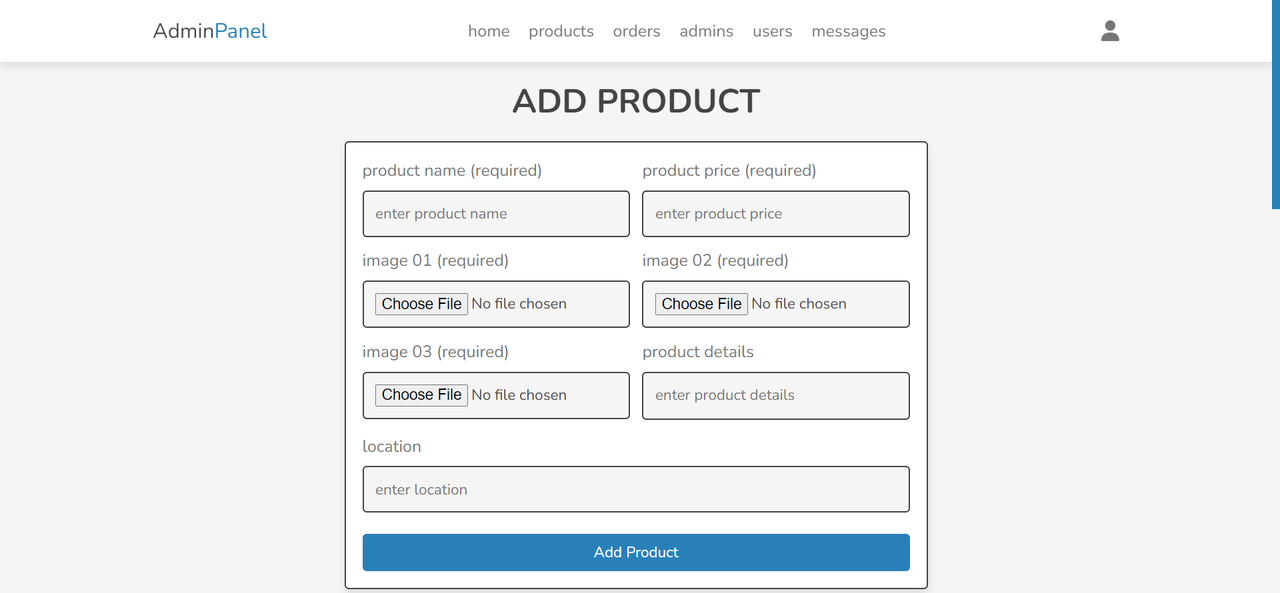Click 'No file chosen' beside image 03

[519, 395]
